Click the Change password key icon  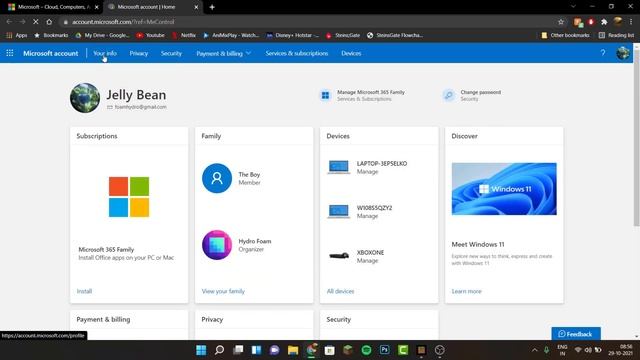(x=449, y=95)
